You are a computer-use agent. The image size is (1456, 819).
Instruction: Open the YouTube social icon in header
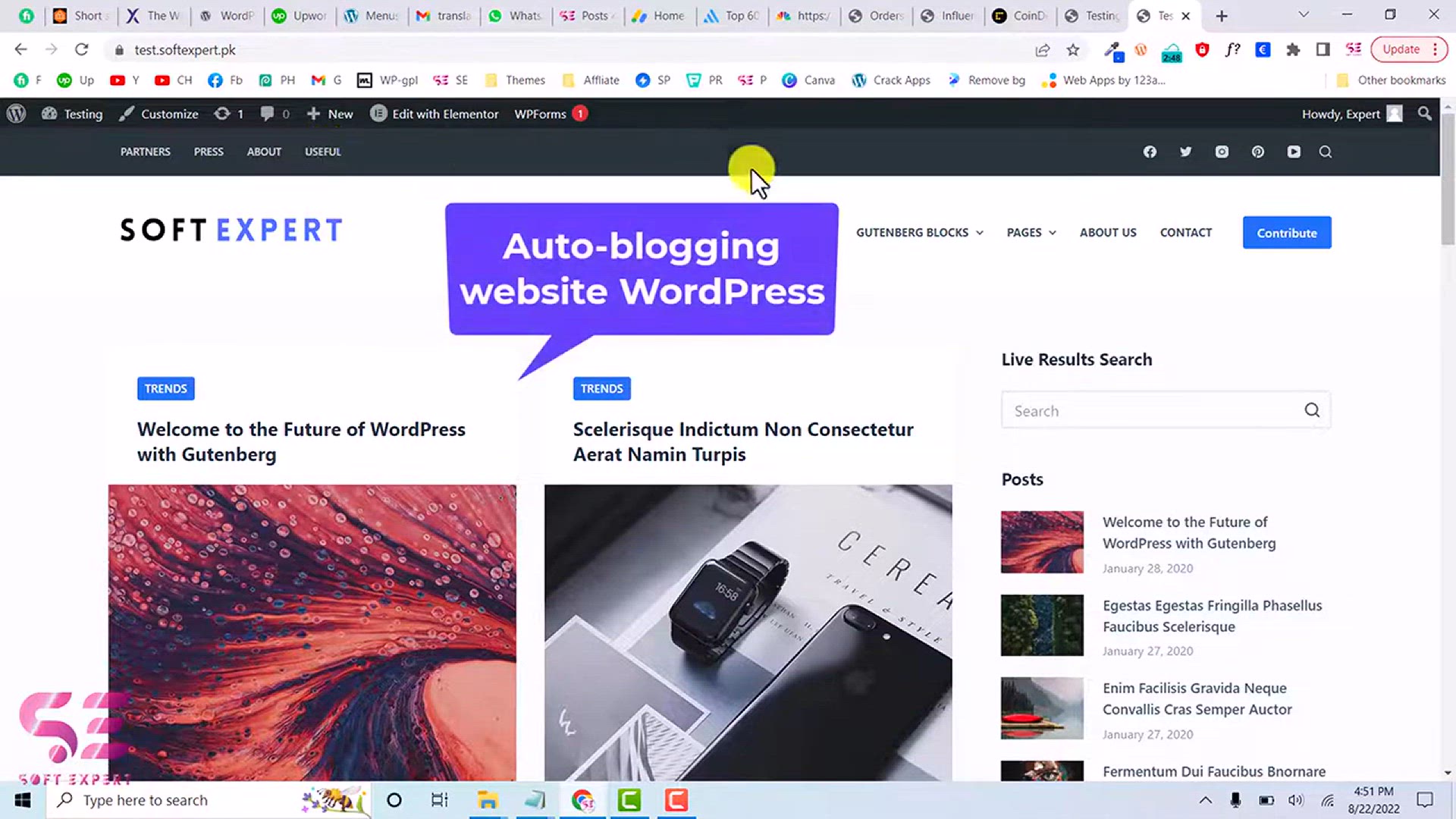click(x=1294, y=152)
